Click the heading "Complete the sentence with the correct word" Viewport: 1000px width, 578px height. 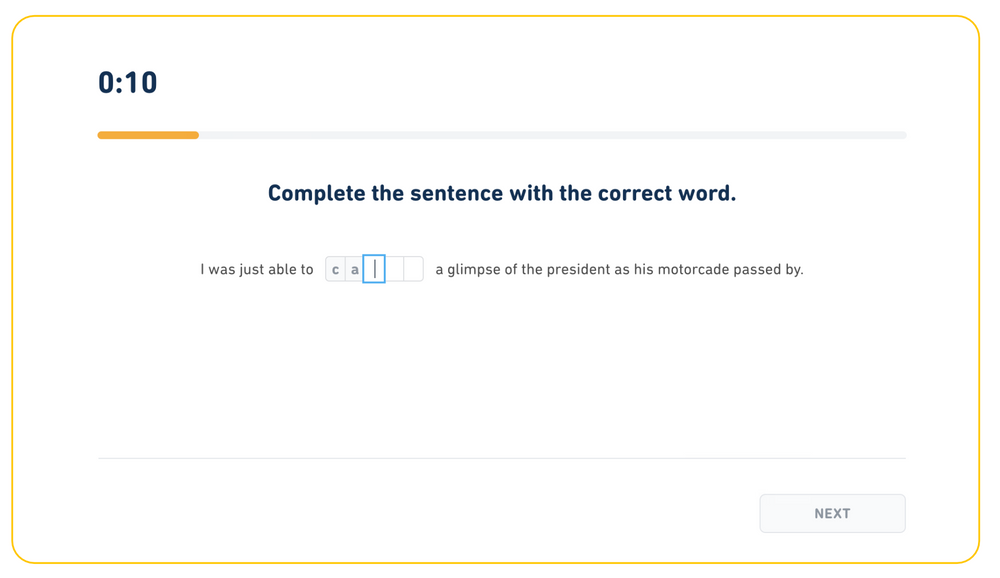point(500,192)
